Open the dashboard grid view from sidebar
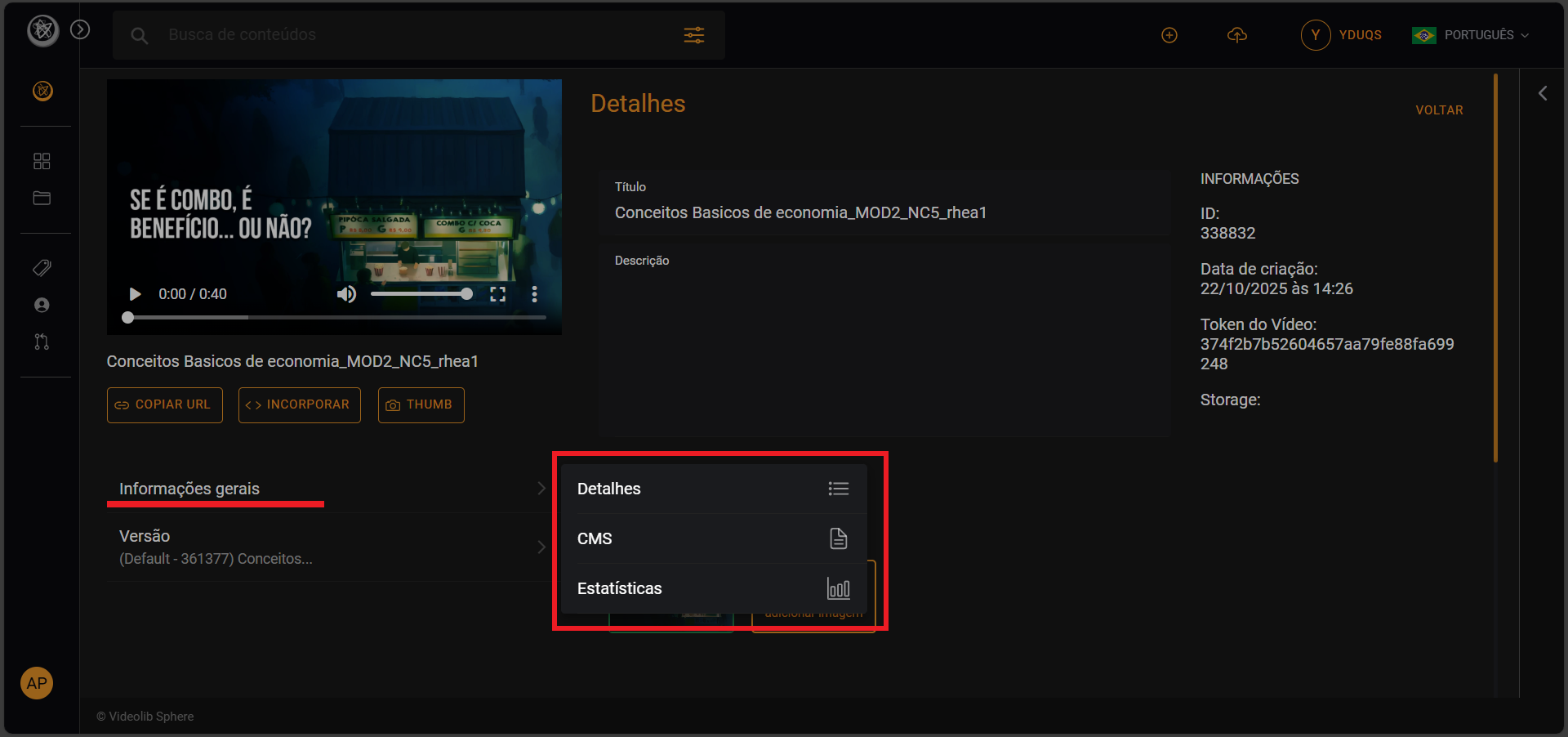Screen dimensions: 1568x737 [42, 161]
